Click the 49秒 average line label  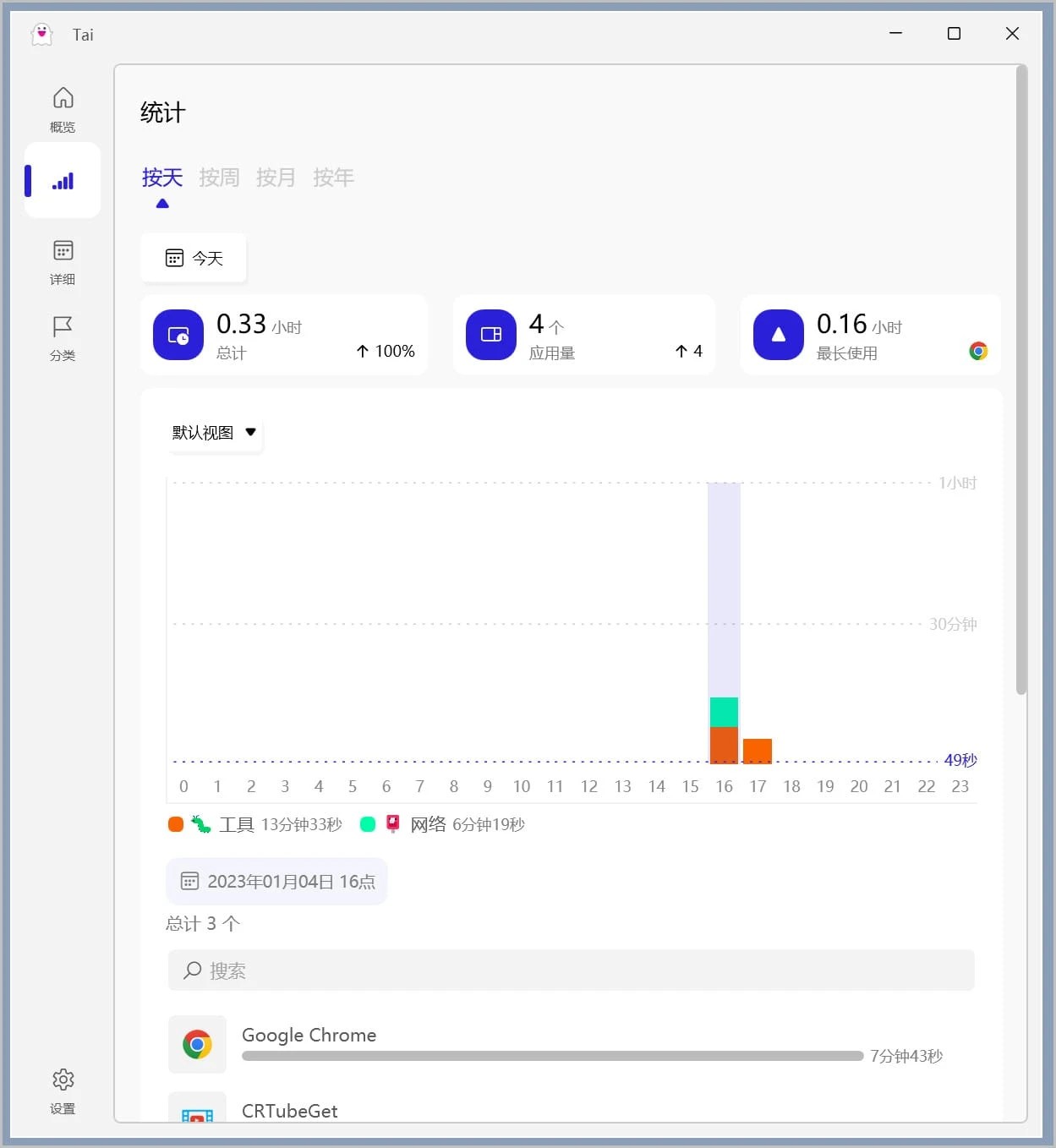coord(960,760)
